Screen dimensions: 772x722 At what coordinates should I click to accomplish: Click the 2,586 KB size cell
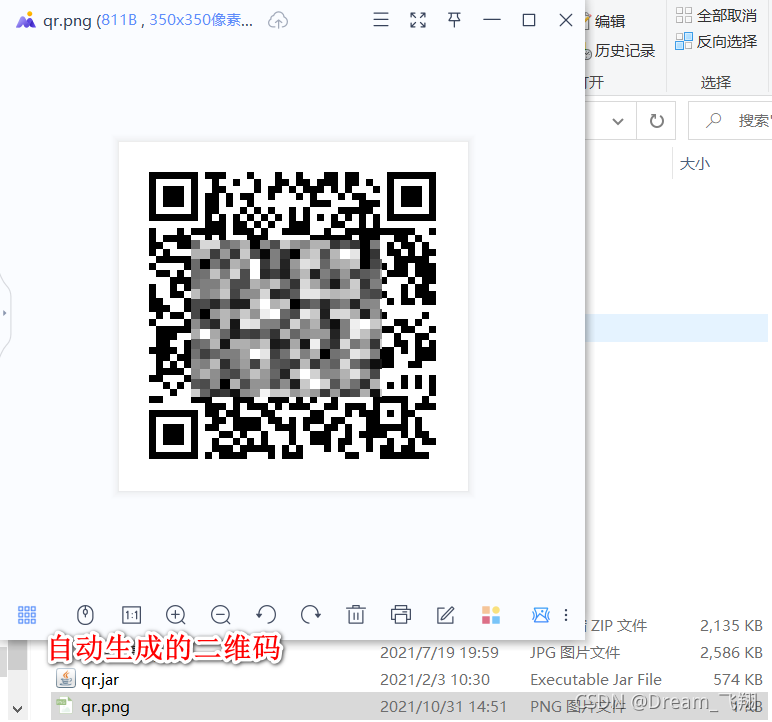731,653
